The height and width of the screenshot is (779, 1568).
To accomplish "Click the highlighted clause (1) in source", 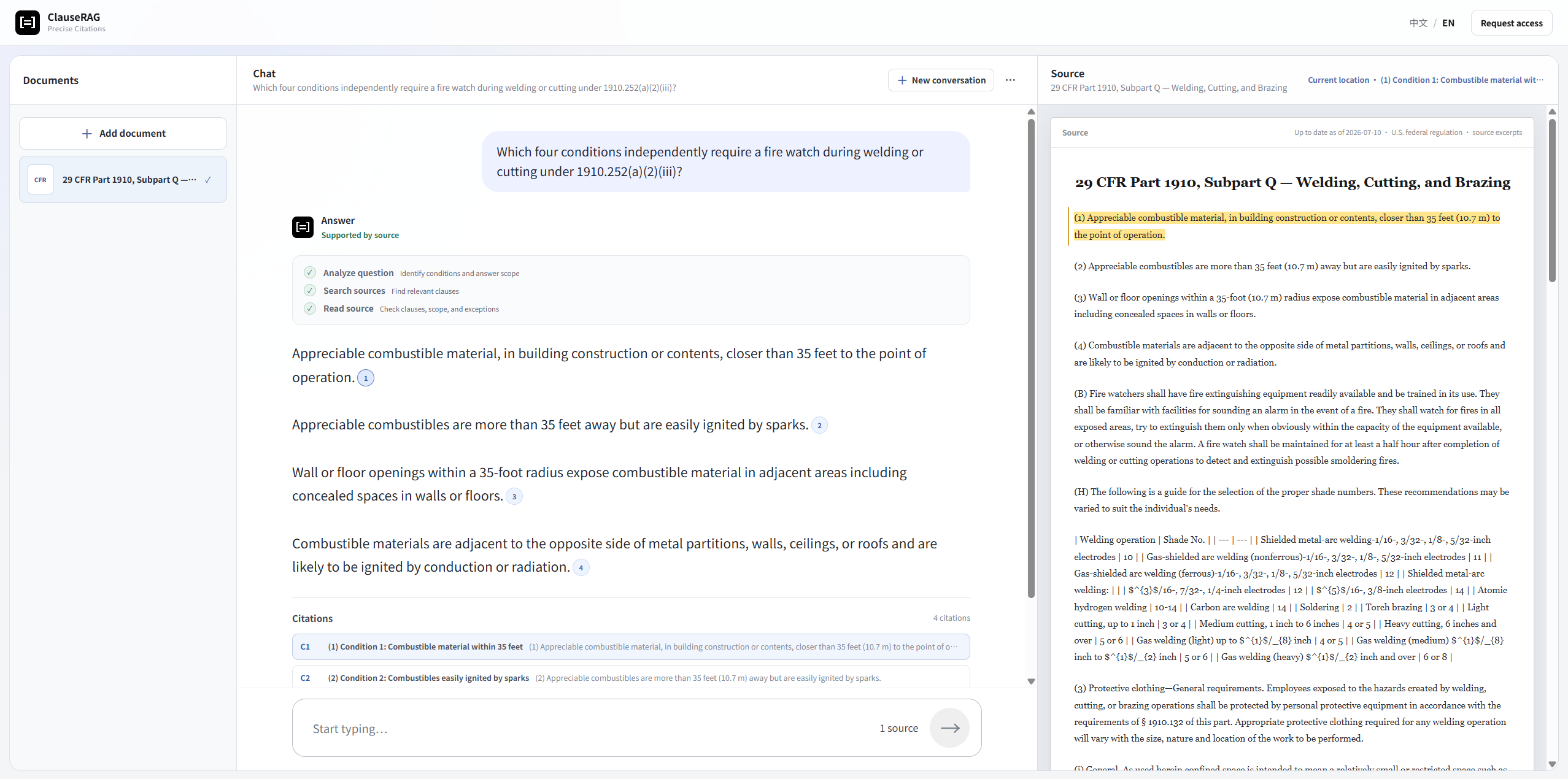I will coord(1286,226).
